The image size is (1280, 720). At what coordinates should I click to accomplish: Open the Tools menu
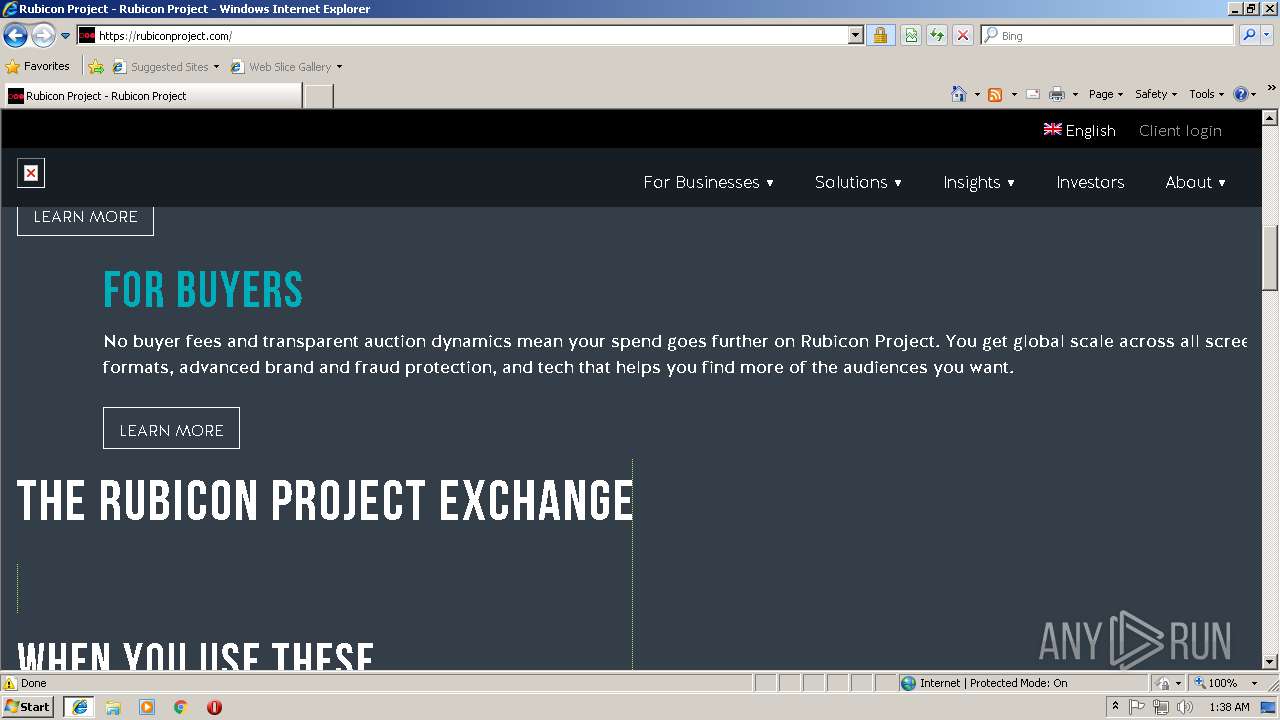pyautogui.click(x=1206, y=94)
